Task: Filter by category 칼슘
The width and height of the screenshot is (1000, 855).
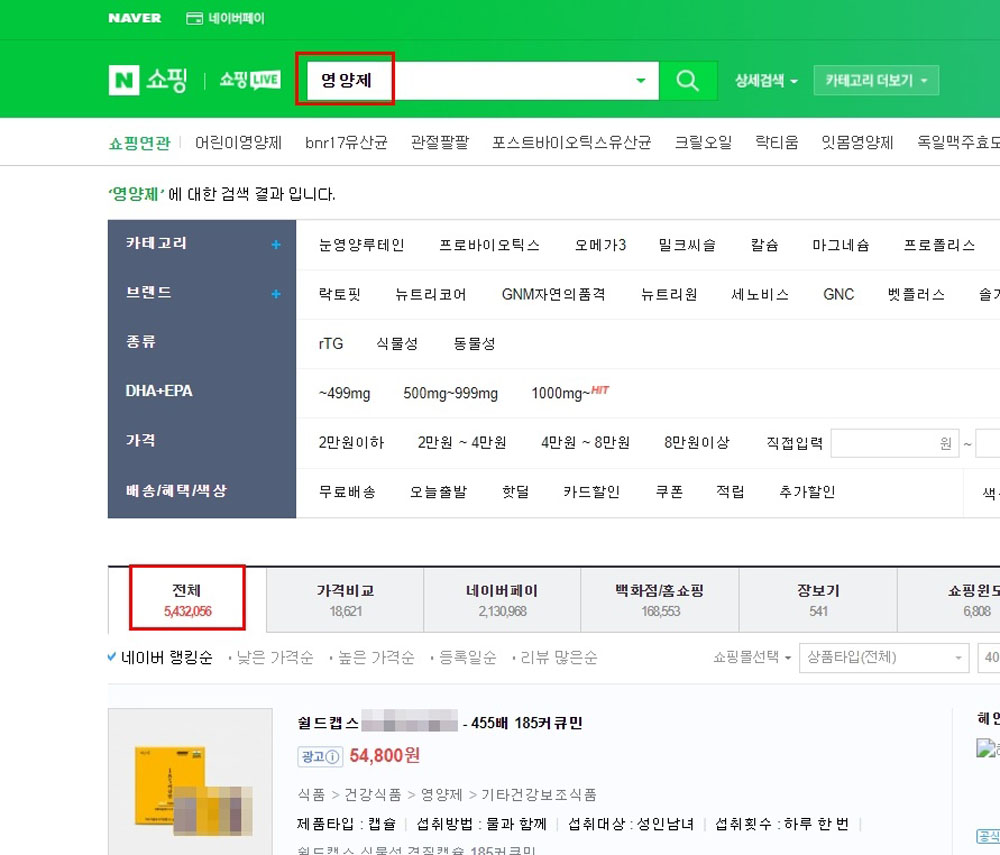Action: point(764,245)
